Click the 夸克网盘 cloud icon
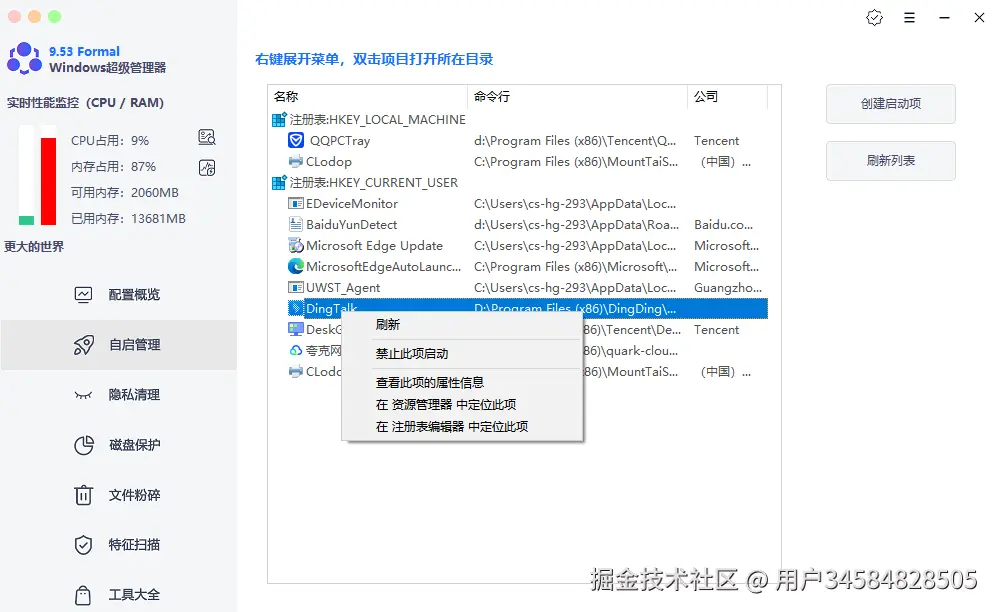996x612 pixels. (296, 350)
